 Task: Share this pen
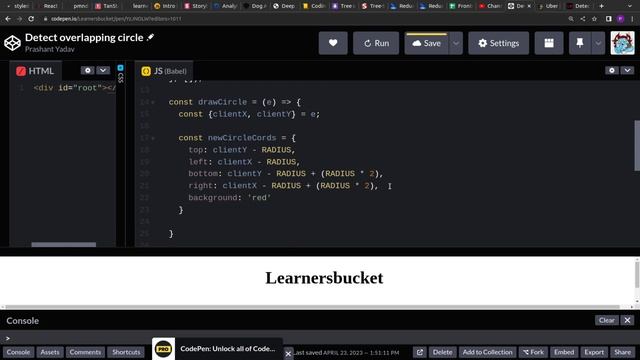tap(622, 352)
